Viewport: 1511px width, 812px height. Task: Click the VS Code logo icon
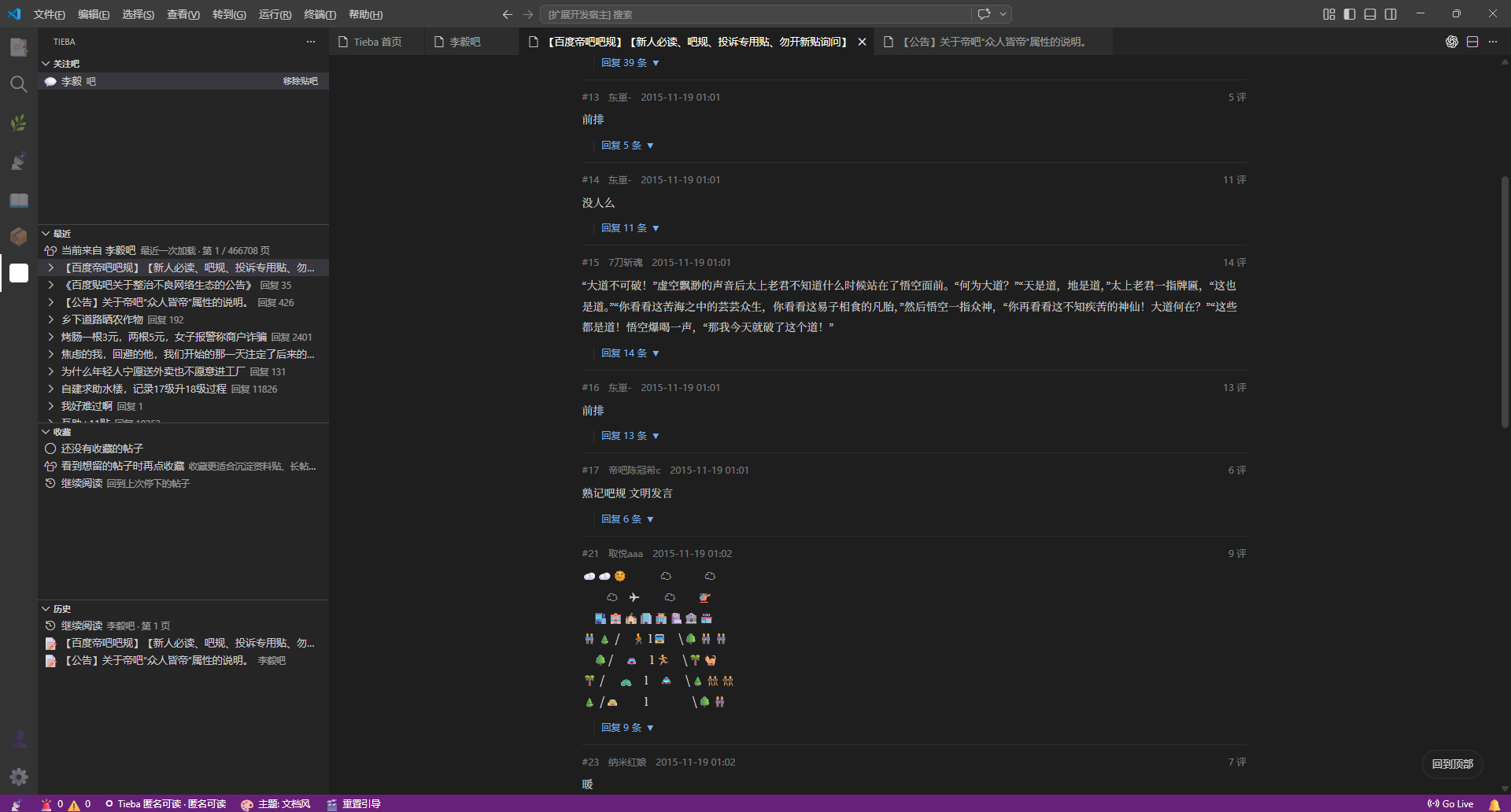click(14, 14)
